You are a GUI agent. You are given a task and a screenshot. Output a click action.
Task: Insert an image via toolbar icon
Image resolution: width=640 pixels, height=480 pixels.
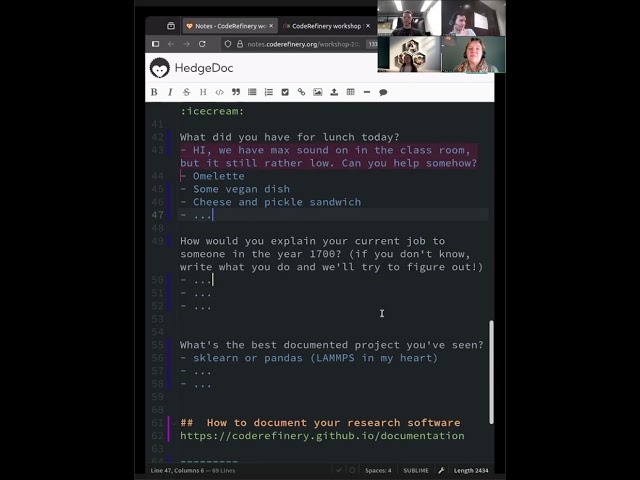coord(318,92)
